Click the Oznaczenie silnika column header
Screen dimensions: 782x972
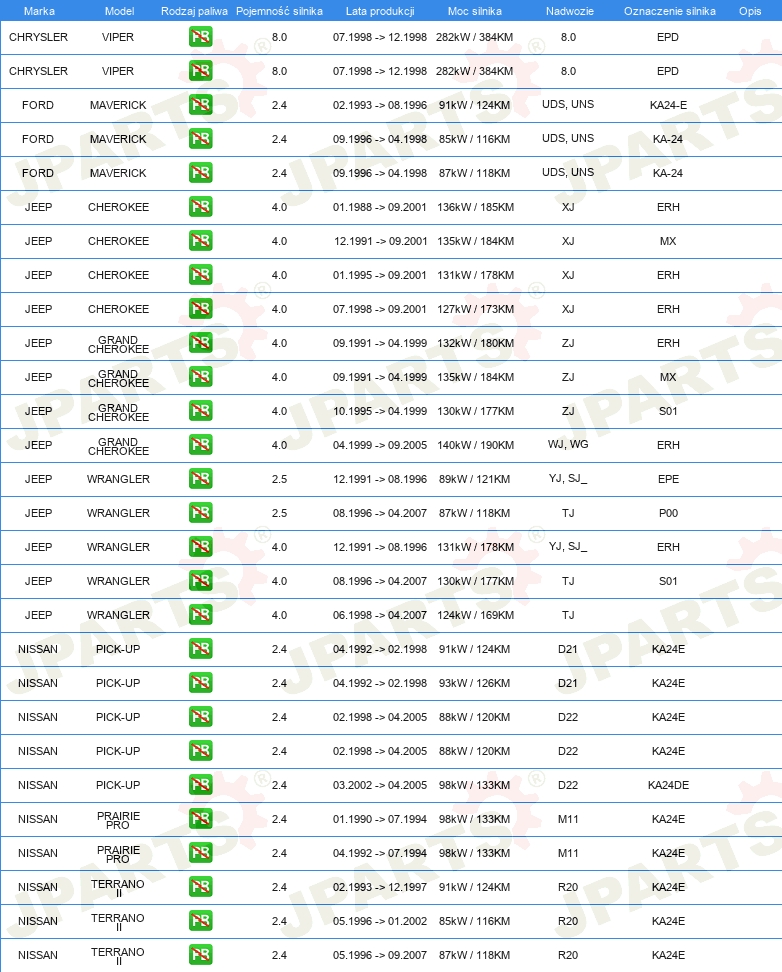tap(669, 11)
